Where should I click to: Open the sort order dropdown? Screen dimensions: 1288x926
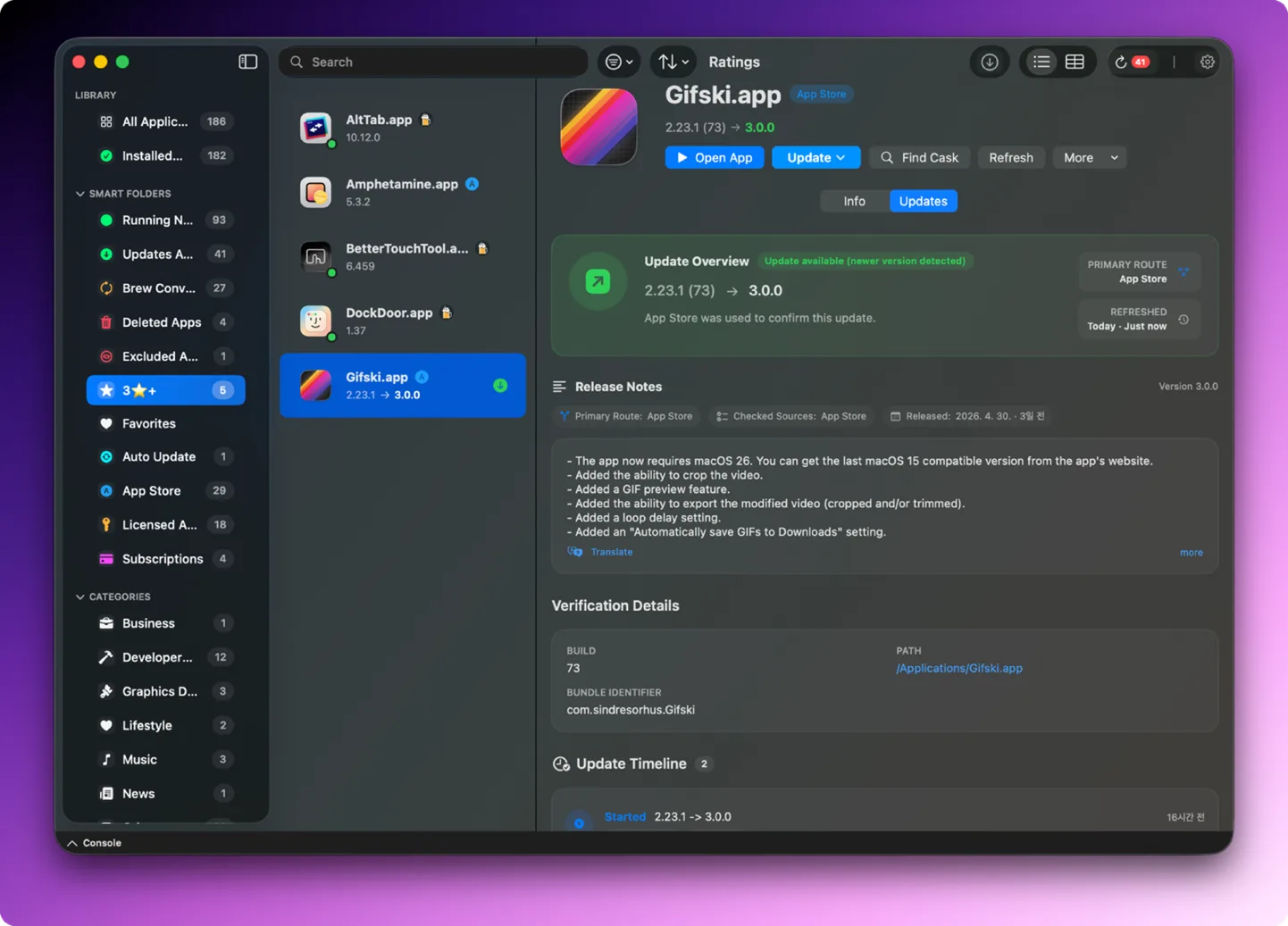pos(673,62)
